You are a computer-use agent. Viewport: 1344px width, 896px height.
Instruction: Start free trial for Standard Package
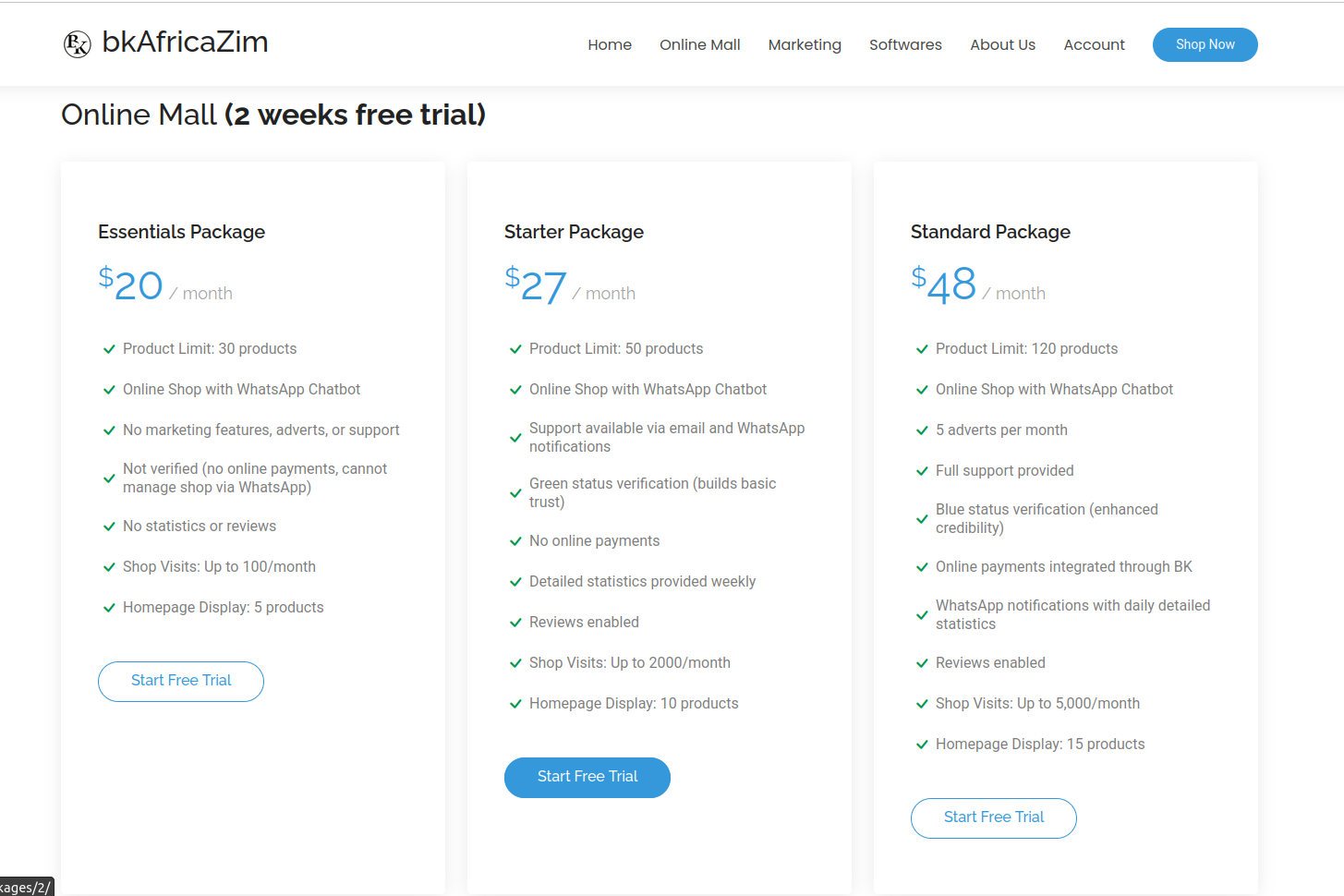(x=994, y=817)
